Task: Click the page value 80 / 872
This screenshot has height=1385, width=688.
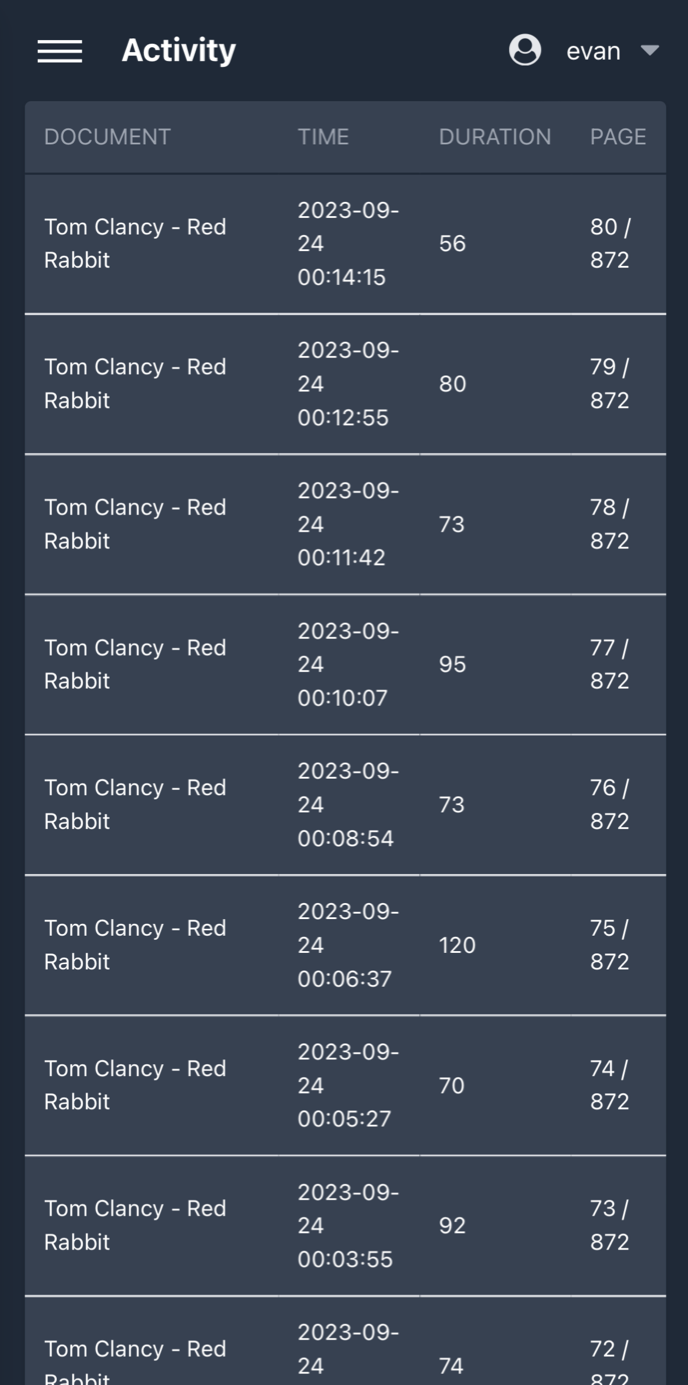Action: click(609, 243)
